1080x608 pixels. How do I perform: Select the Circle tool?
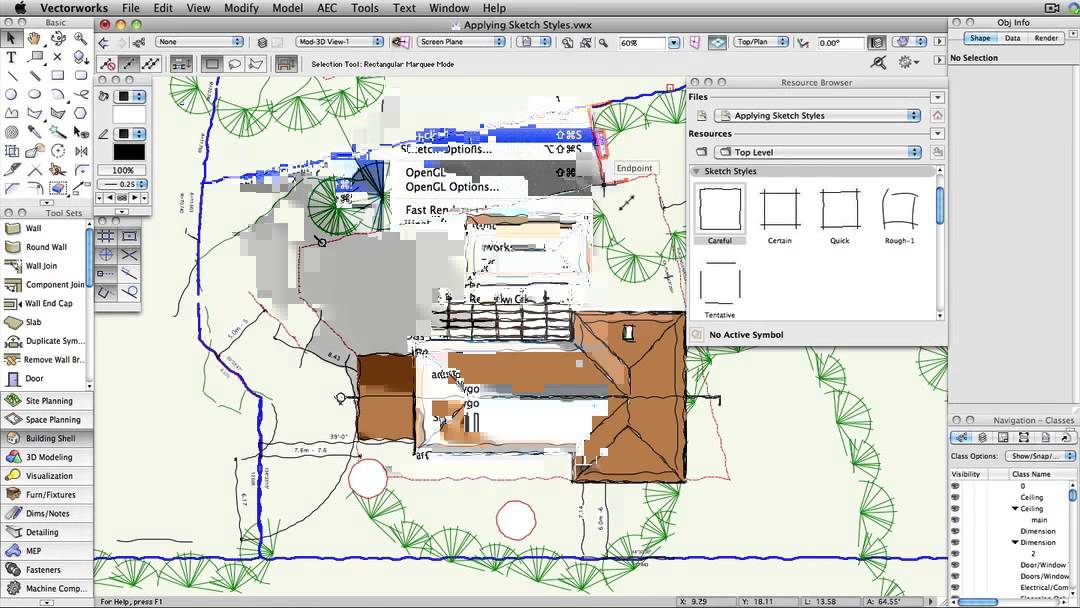[x=12, y=94]
